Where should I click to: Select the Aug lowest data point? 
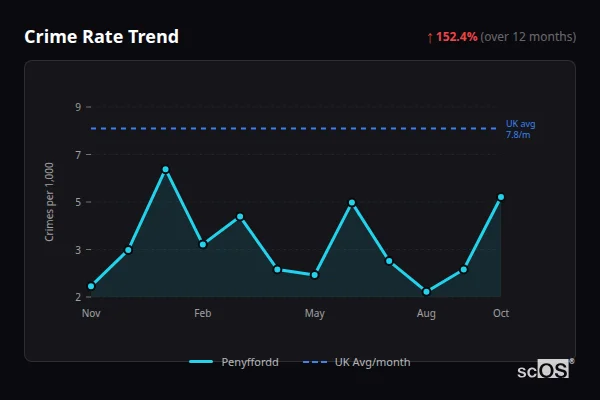[426, 292]
